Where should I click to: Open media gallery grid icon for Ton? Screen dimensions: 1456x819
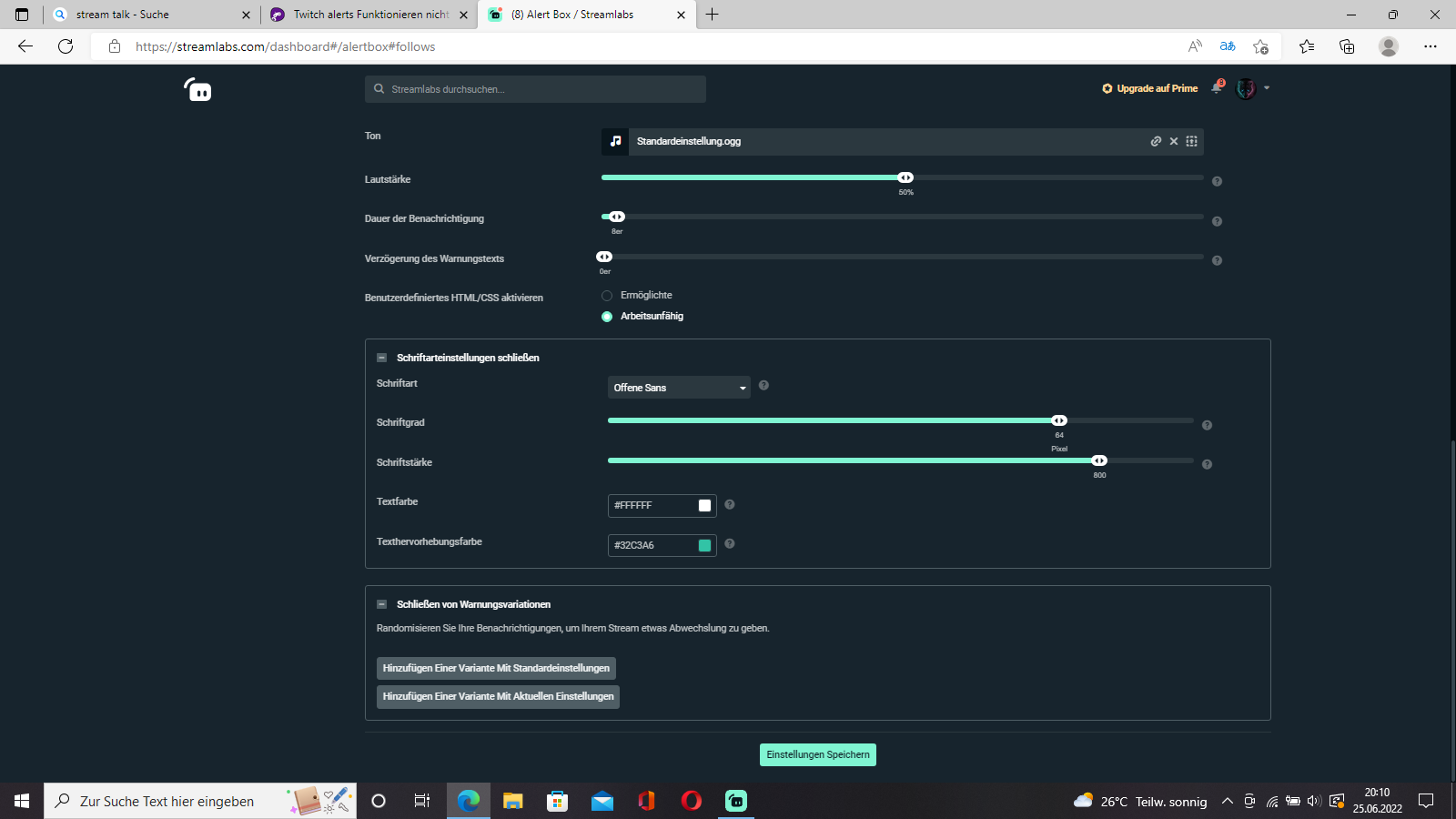pyautogui.click(x=1191, y=141)
